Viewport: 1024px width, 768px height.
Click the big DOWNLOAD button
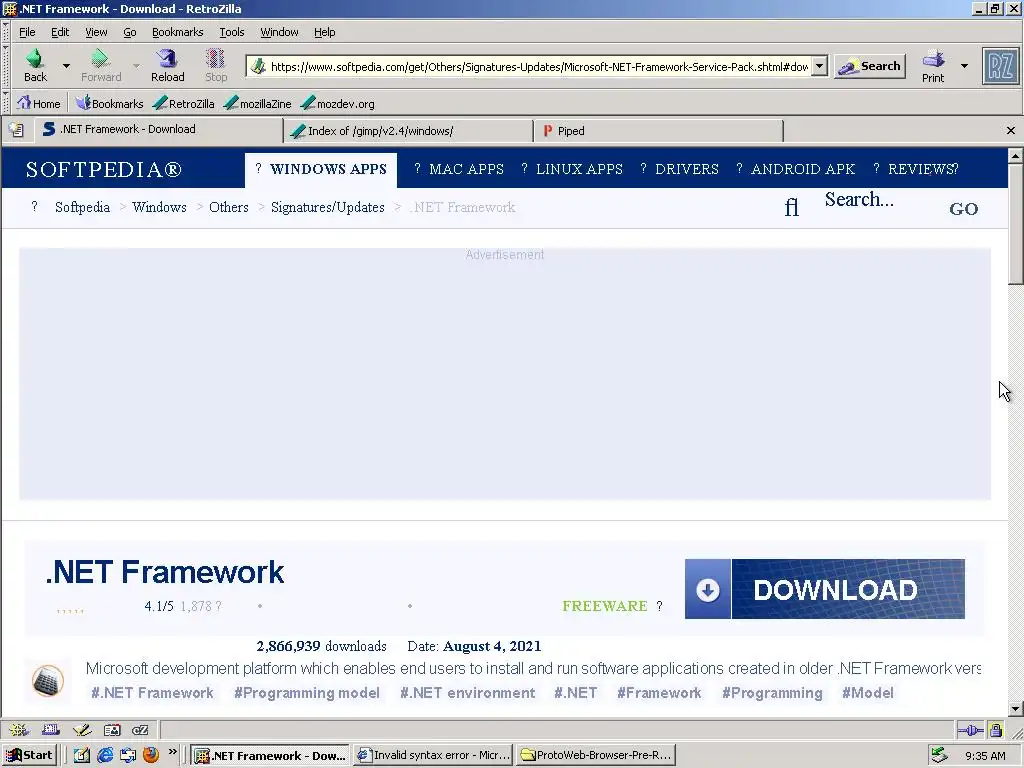(x=825, y=589)
